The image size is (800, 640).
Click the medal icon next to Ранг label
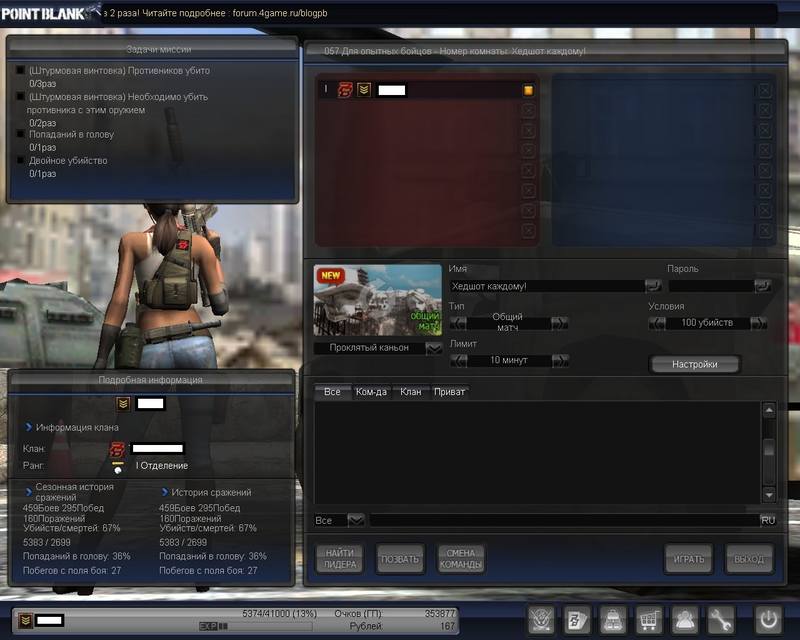coord(118,467)
